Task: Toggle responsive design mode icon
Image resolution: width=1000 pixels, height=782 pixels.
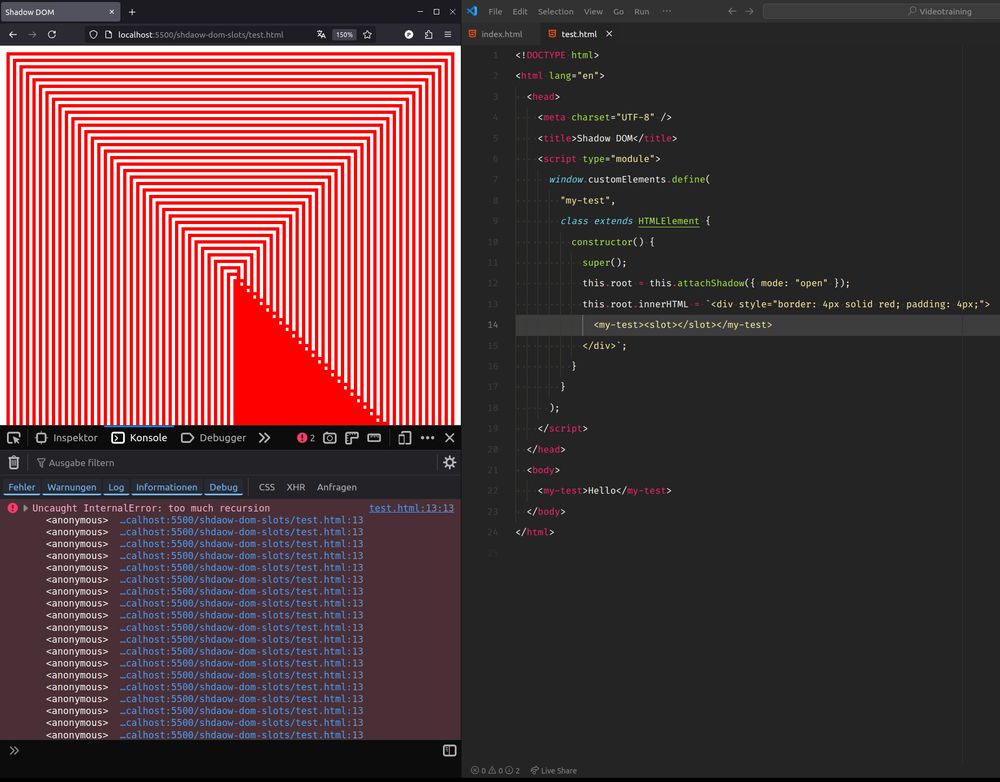Action: 404,438
